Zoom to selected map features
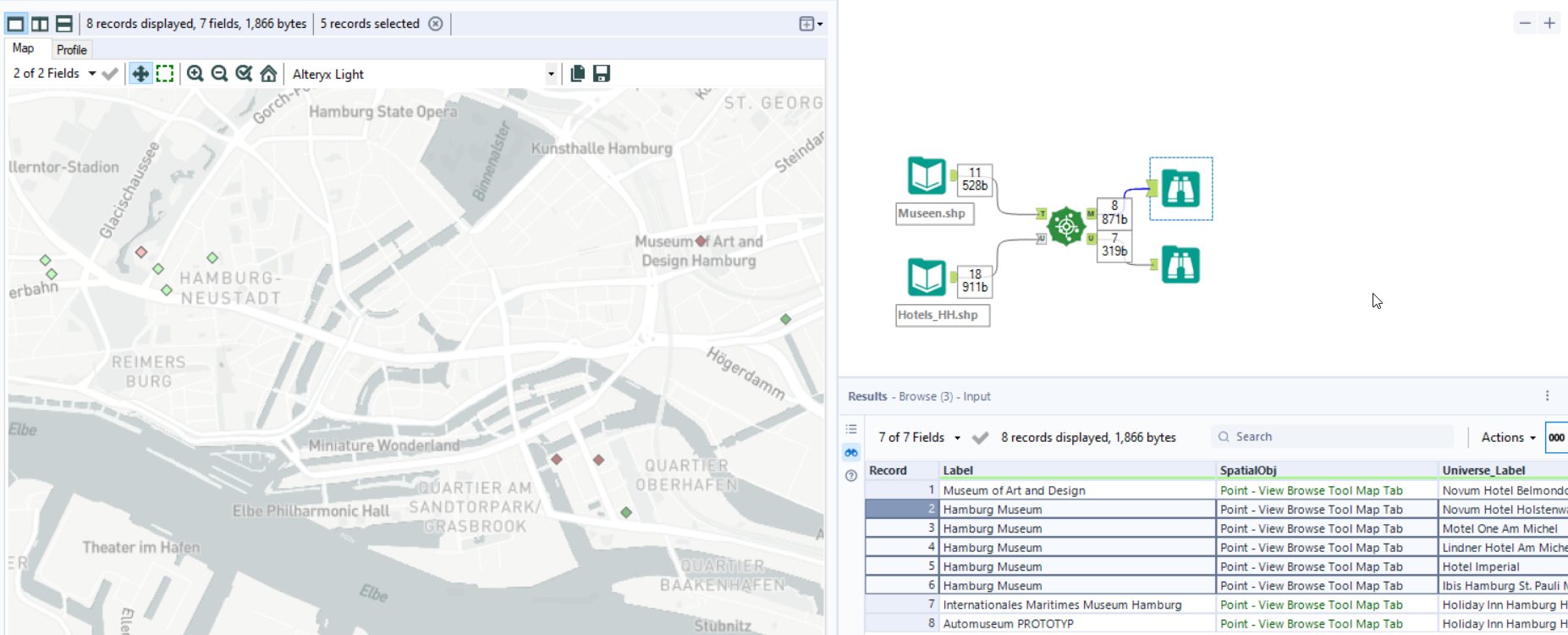Viewport: 1568px width, 635px height. (x=245, y=74)
